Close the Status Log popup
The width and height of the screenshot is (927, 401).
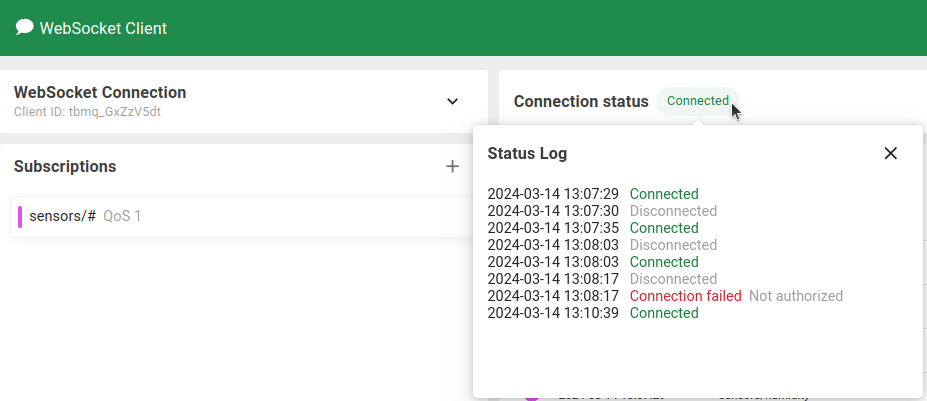[x=890, y=153]
